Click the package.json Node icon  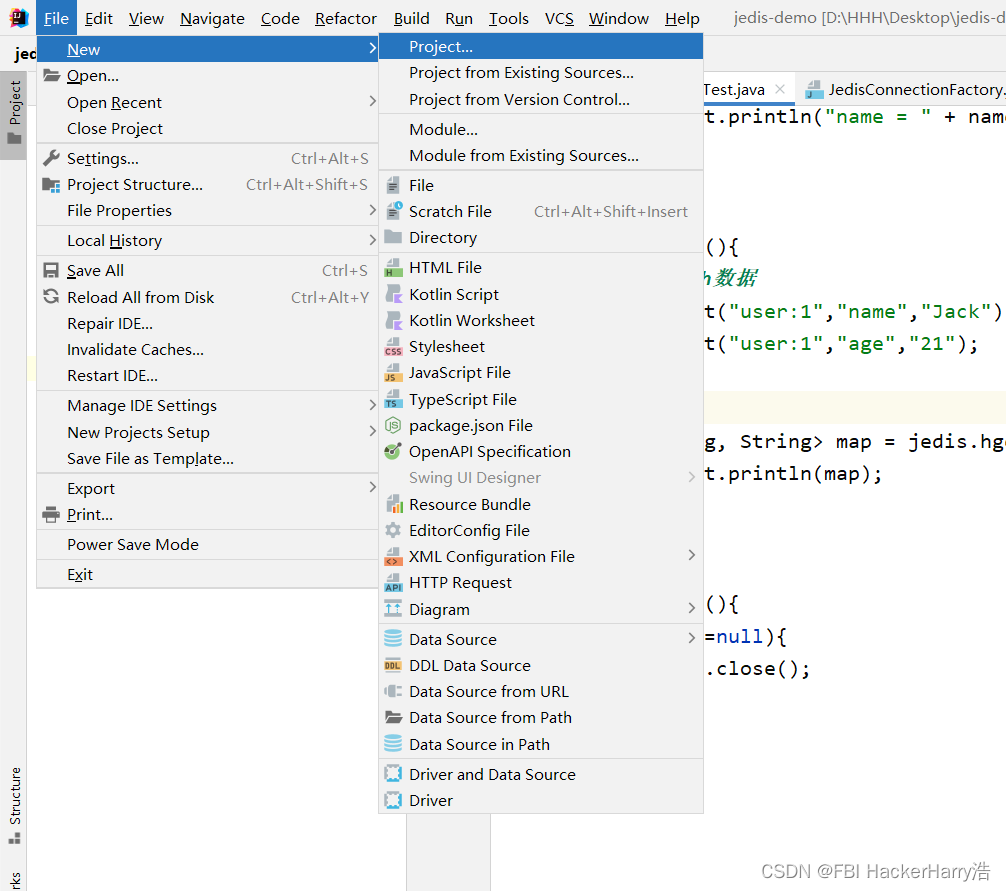coord(393,425)
